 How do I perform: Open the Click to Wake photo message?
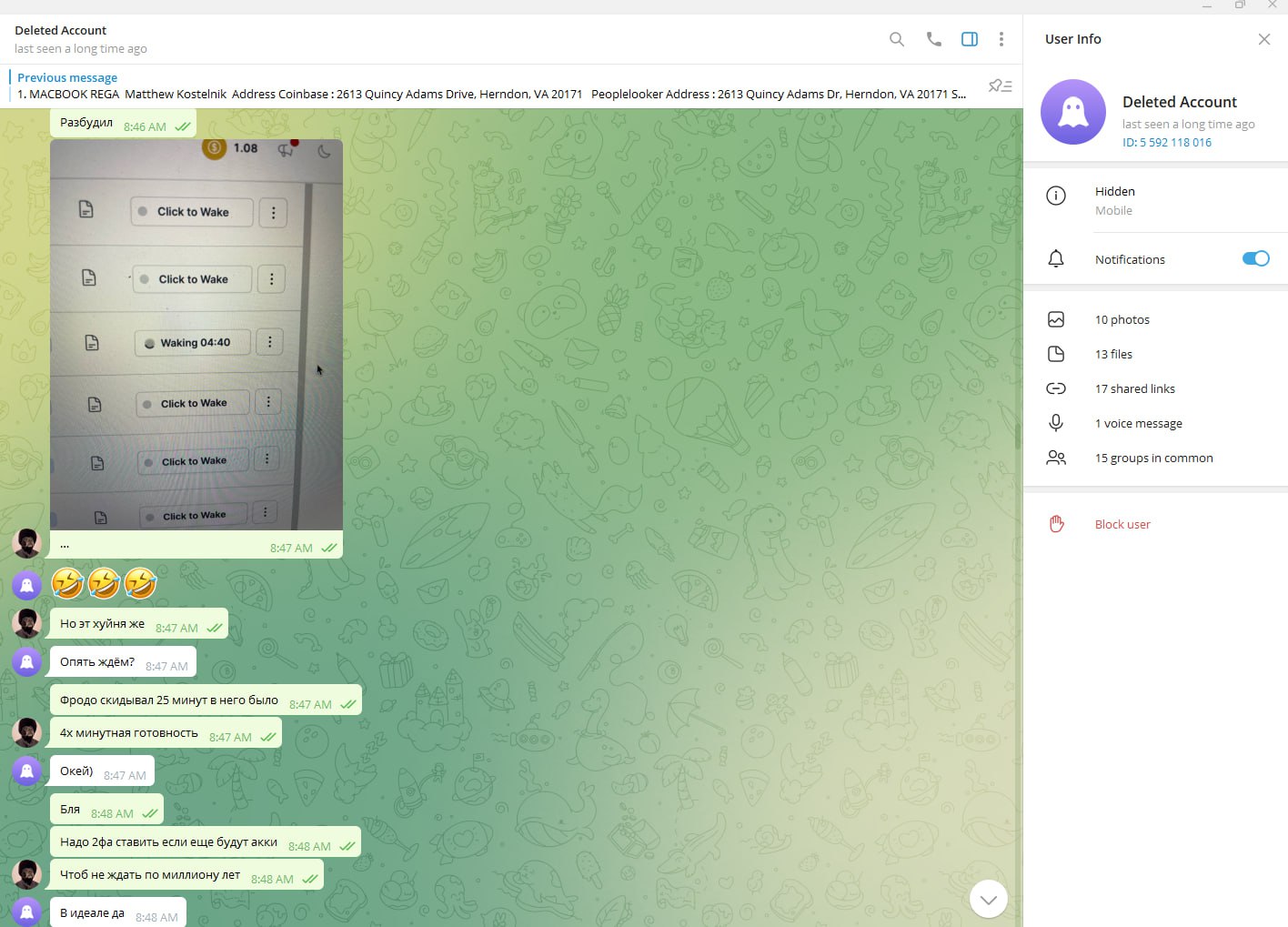click(x=196, y=335)
